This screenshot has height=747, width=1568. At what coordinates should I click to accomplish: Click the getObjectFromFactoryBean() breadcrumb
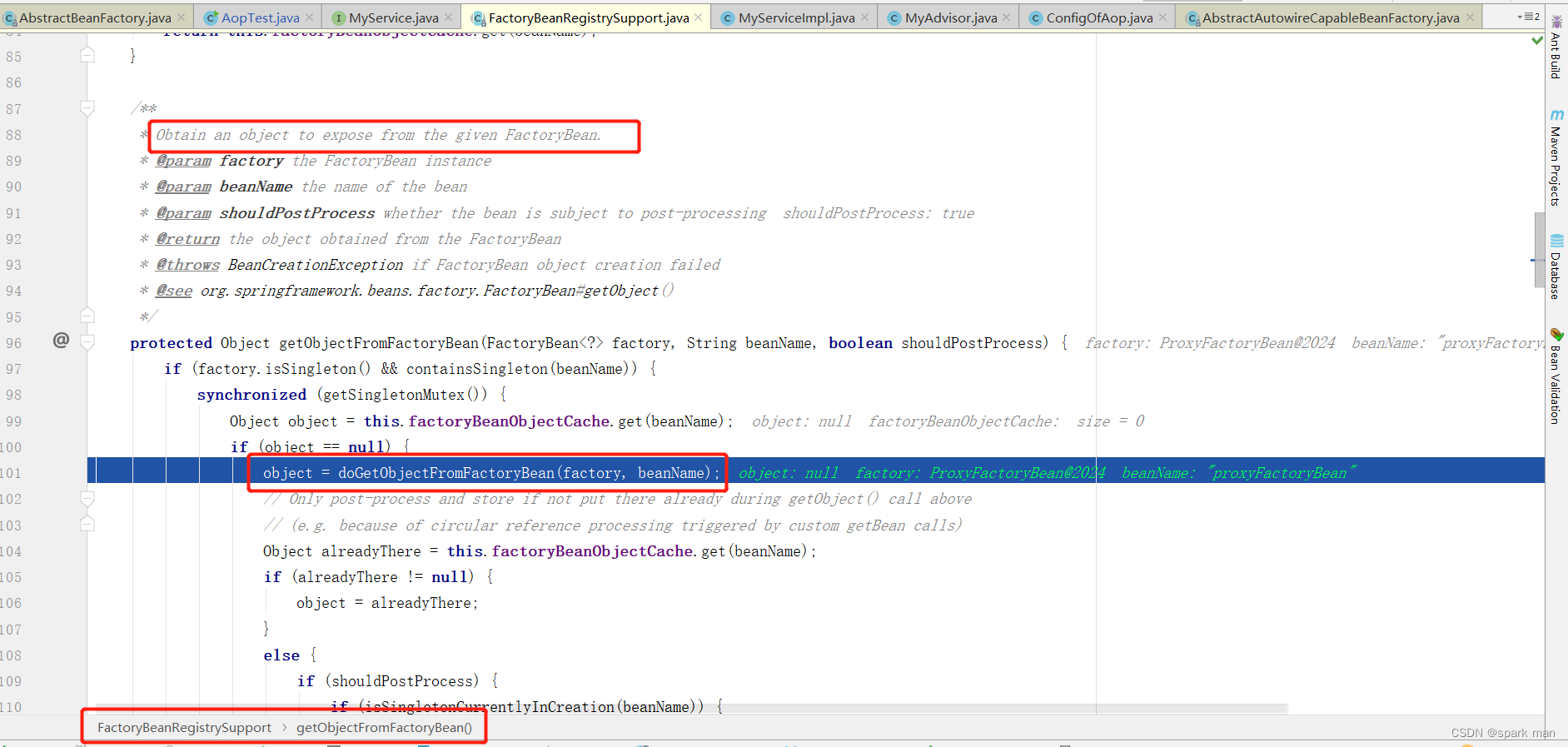[384, 728]
